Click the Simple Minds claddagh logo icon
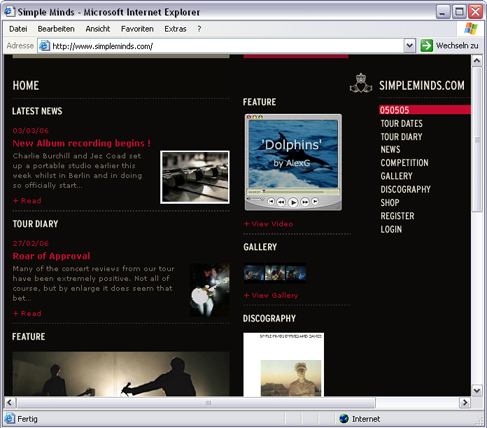 (x=361, y=83)
